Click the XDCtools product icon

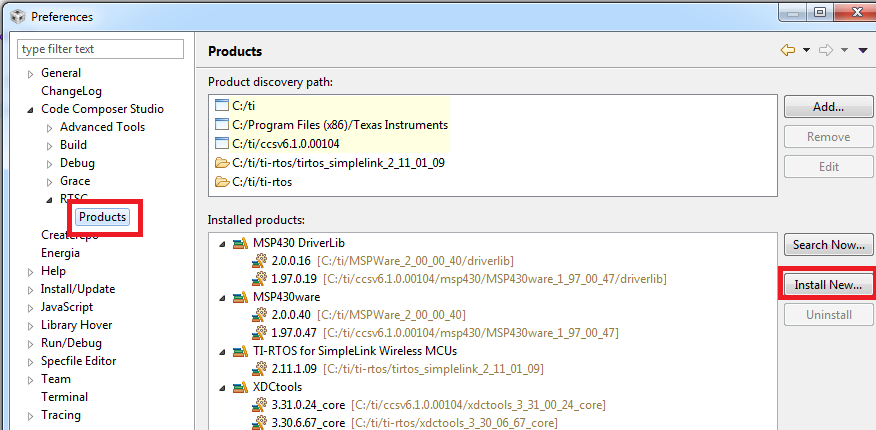pos(240,387)
